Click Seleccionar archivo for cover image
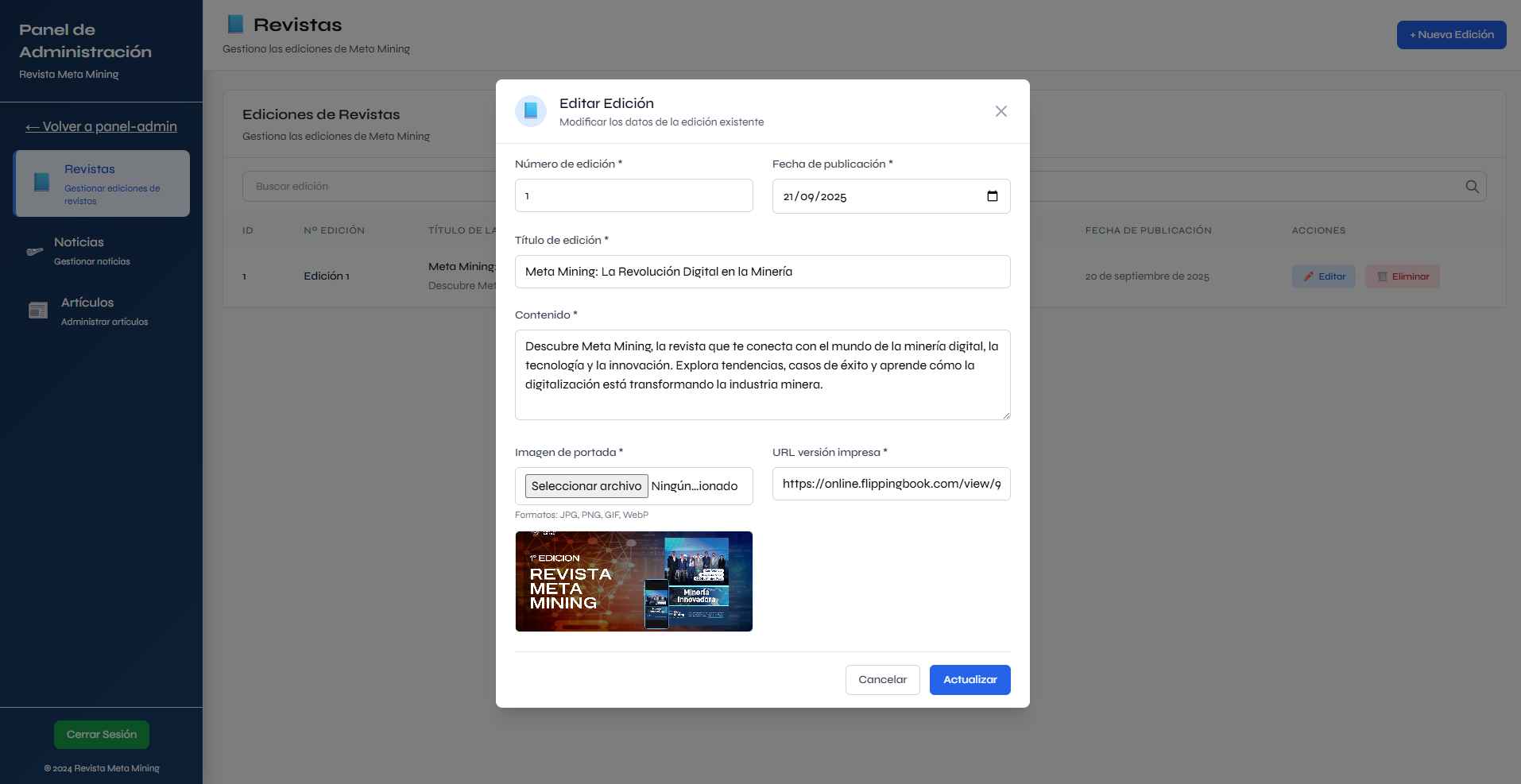The height and width of the screenshot is (784, 1521). 586,486
